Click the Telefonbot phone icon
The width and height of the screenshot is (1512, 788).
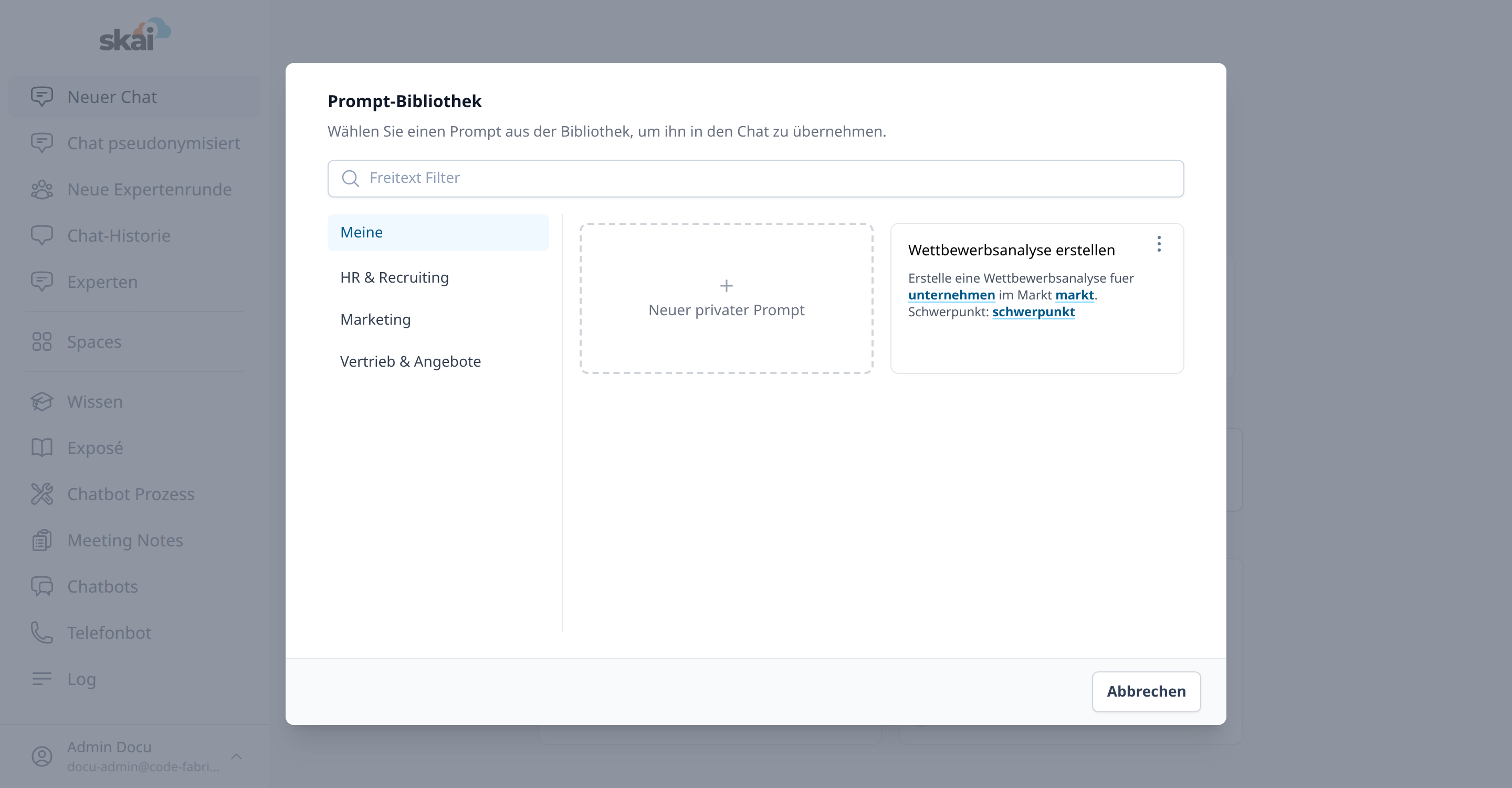41,633
